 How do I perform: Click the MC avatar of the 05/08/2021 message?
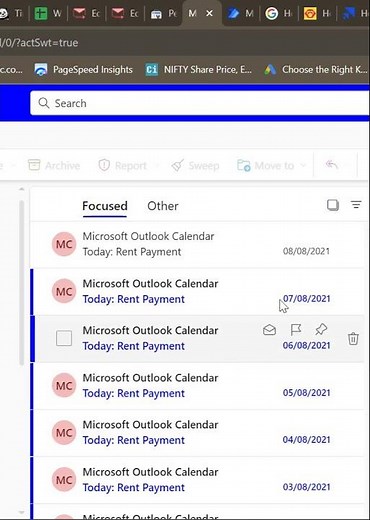click(x=64, y=386)
